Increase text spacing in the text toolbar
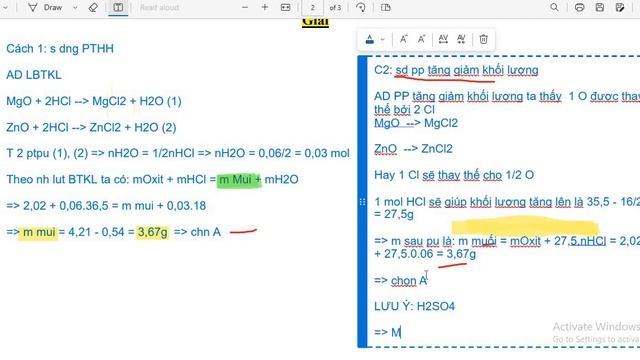The image size is (640, 360). [443, 39]
